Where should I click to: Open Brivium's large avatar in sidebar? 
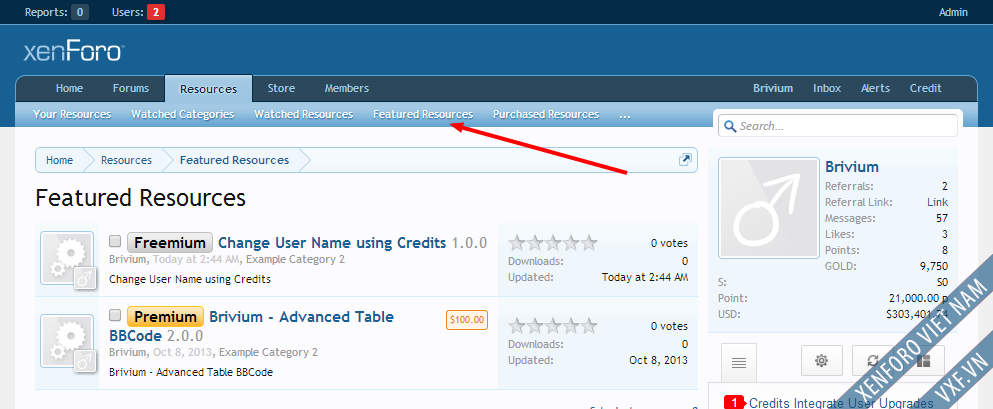pos(768,208)
